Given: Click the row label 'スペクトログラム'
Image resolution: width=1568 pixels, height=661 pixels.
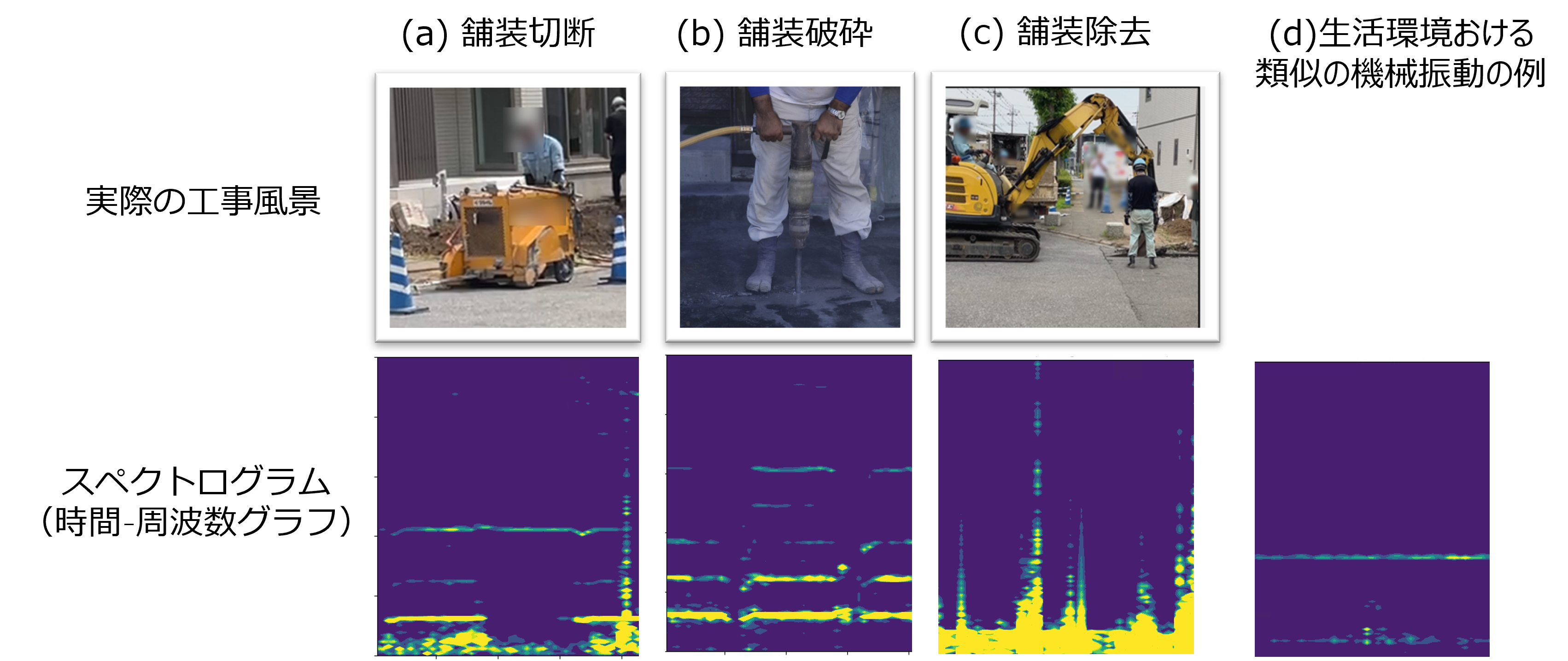Looking at the screenshot, I should [196, 481].
